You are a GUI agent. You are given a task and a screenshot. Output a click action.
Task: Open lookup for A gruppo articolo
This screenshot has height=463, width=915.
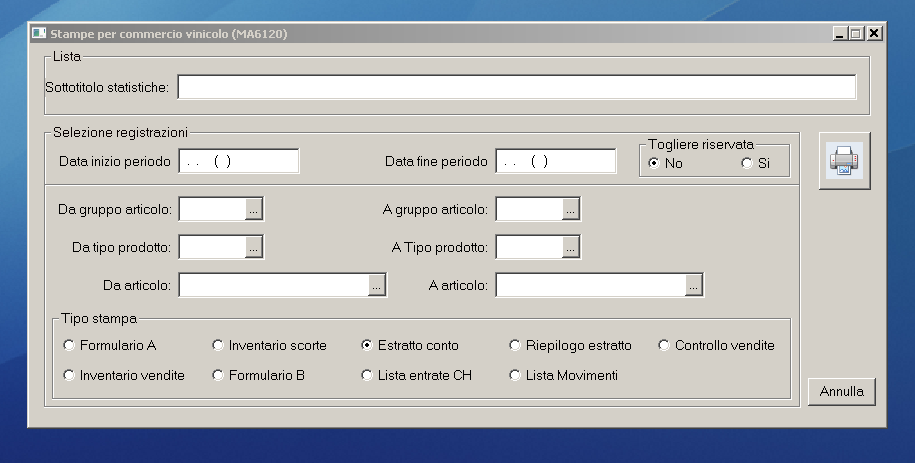point(570,209)
